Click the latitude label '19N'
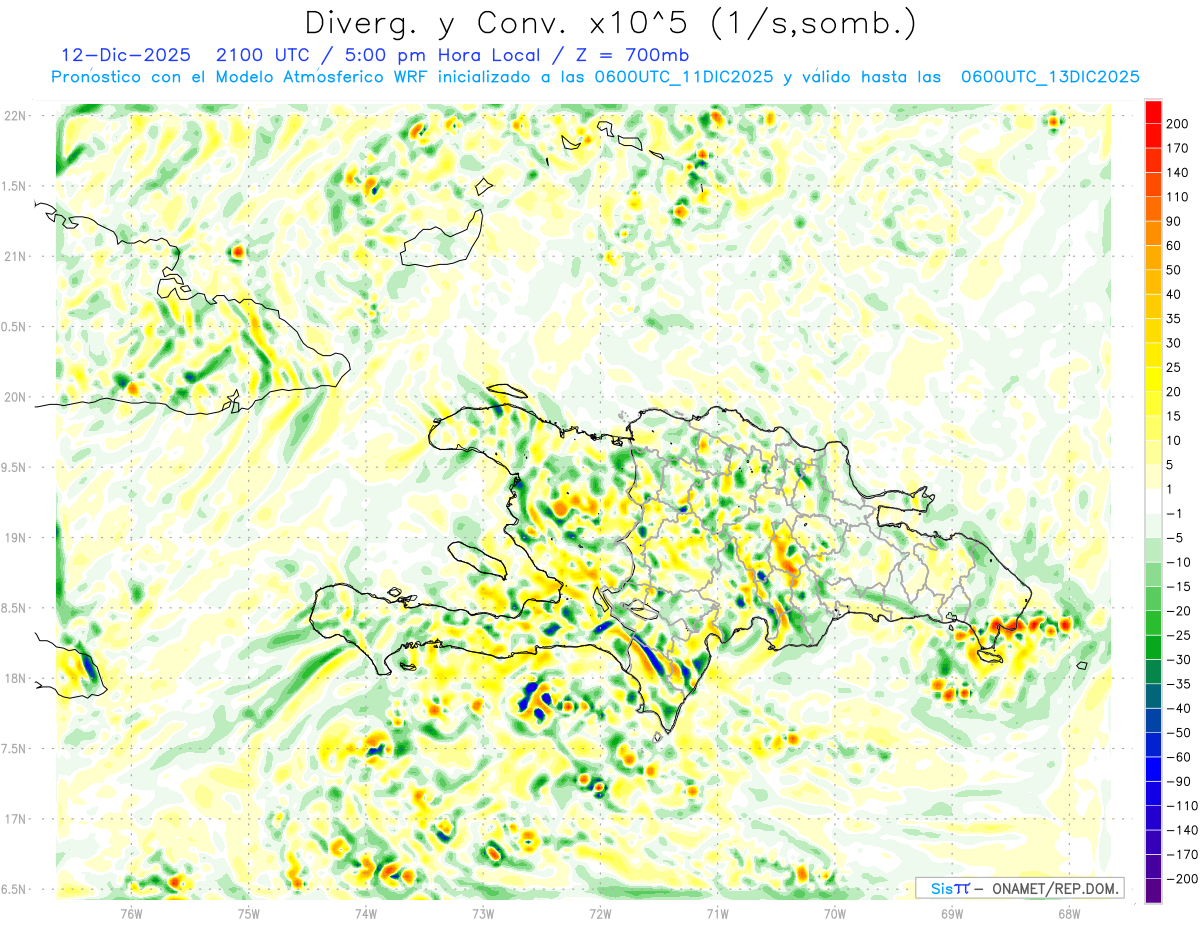This screenshot has width=1200, height=927. coord(17,538)
